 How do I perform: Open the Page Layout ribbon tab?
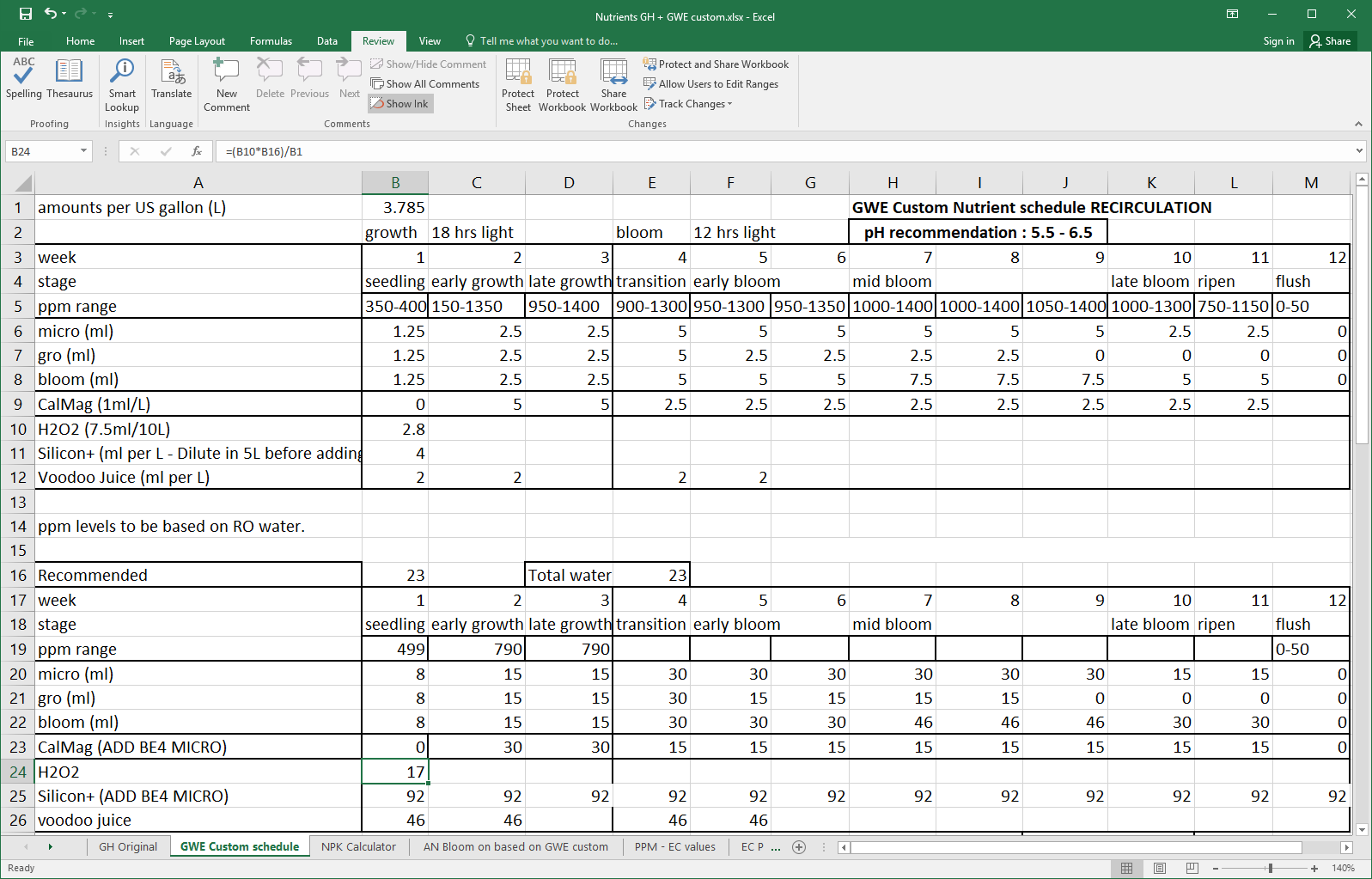(x=197, y=41)
